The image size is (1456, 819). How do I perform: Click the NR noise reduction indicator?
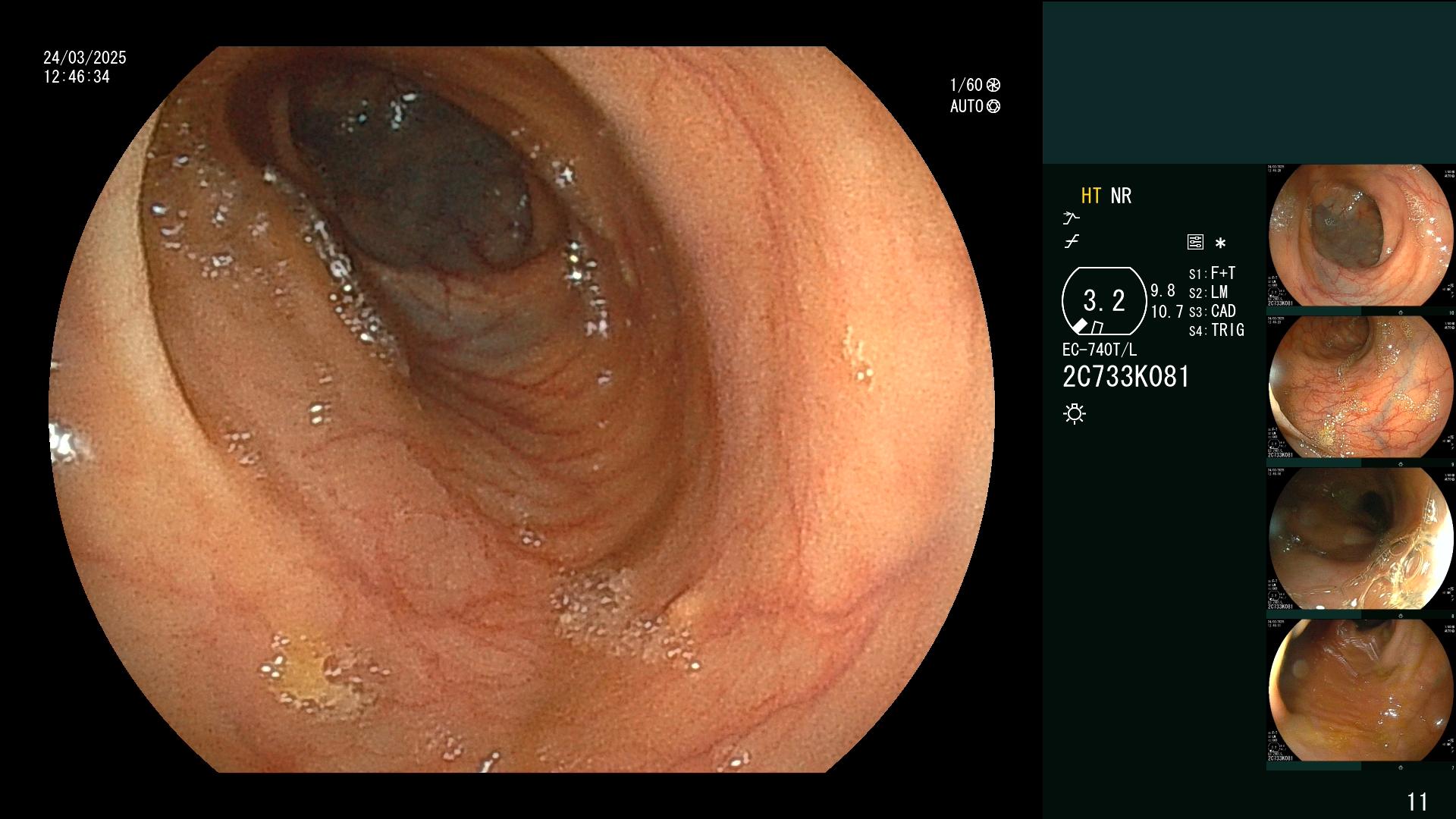point(1121,196)
